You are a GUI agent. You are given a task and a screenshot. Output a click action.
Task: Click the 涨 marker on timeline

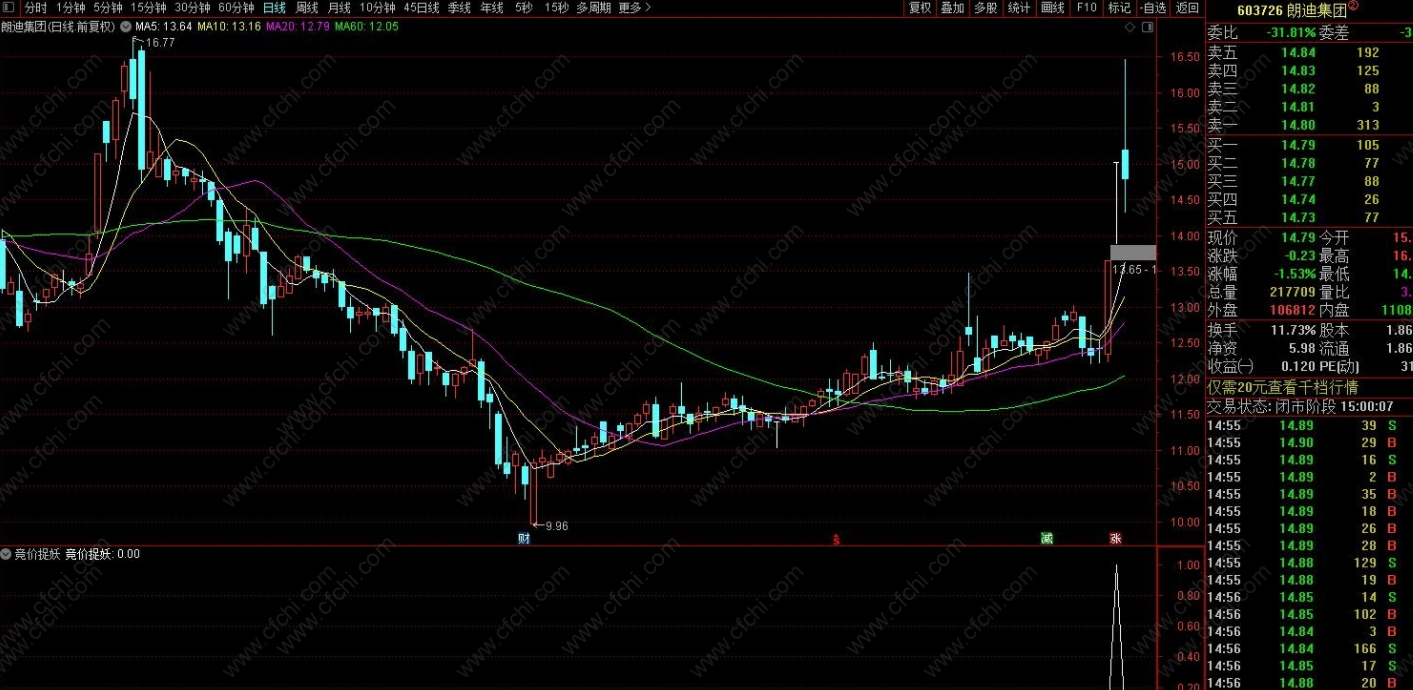(x=1115, y=538)
